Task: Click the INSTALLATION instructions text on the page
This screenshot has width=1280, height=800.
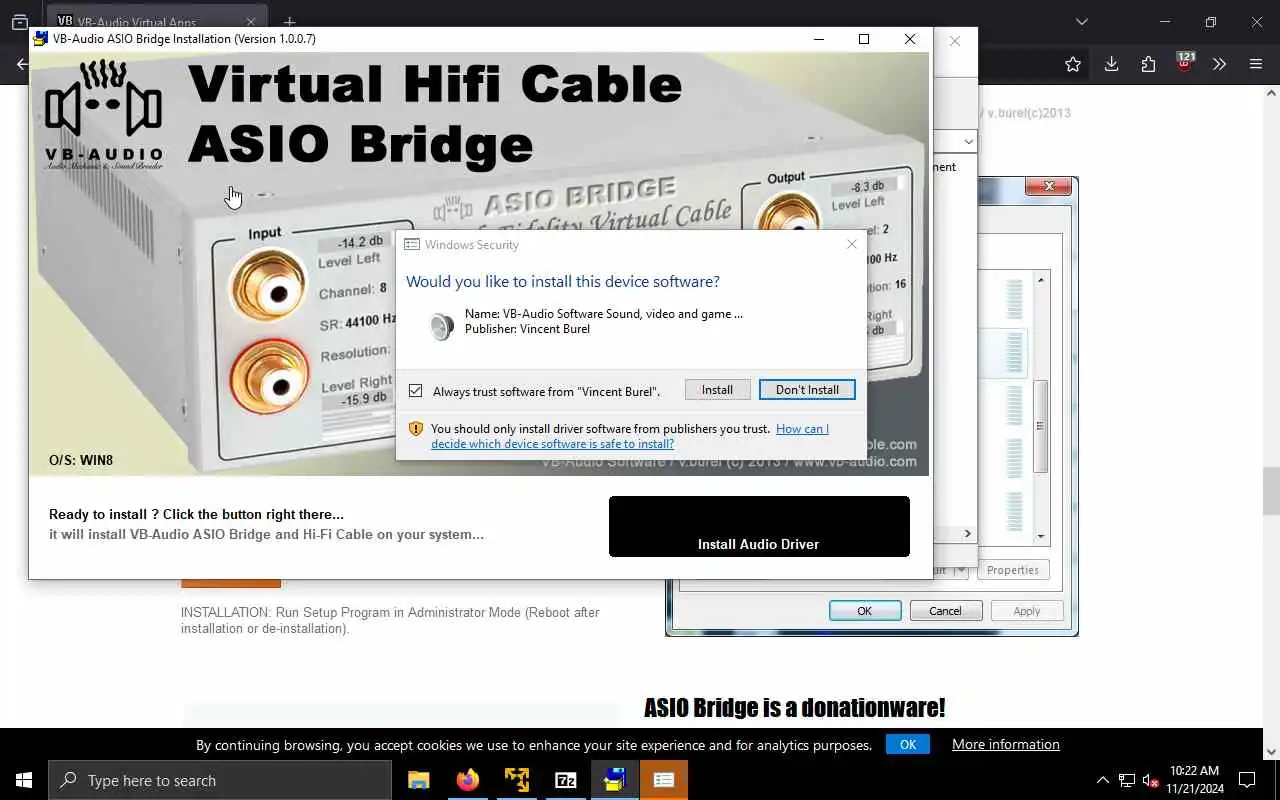Action: (x=390, y=620)
